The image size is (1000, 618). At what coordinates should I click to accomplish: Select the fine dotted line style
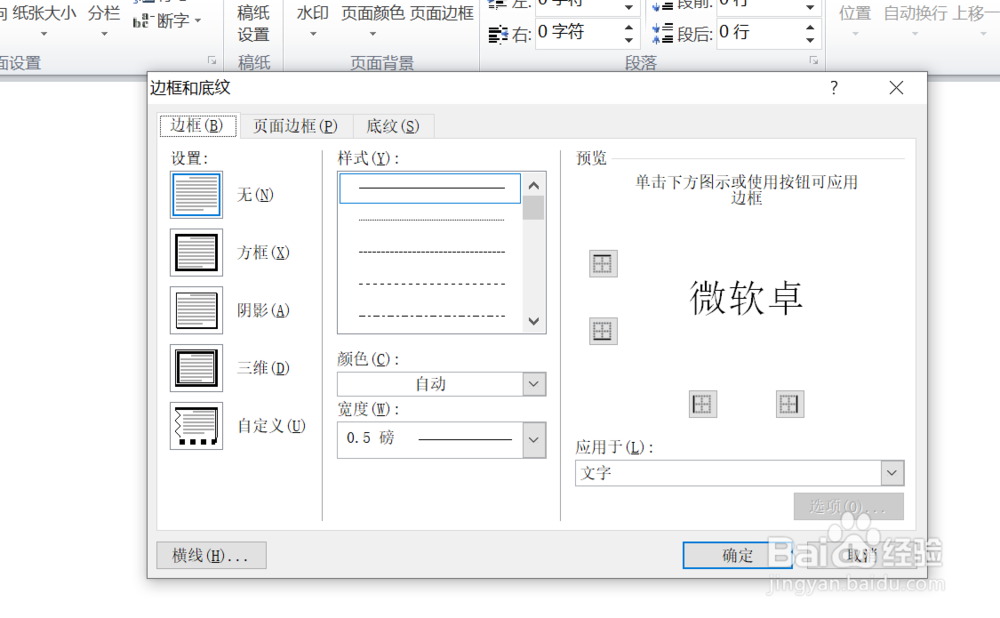(430, 220)
